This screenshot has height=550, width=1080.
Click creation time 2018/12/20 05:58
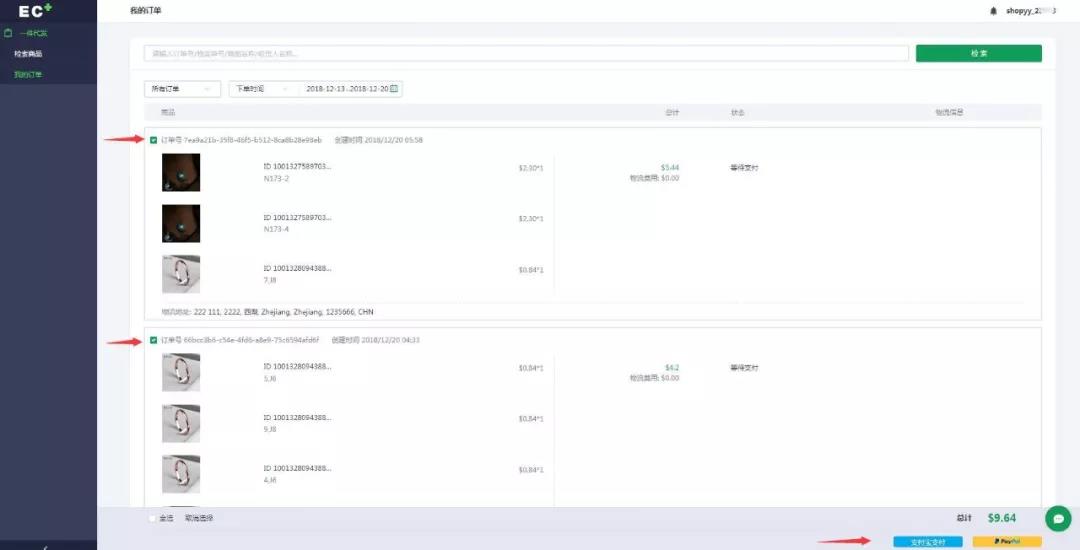click(379, 140)
